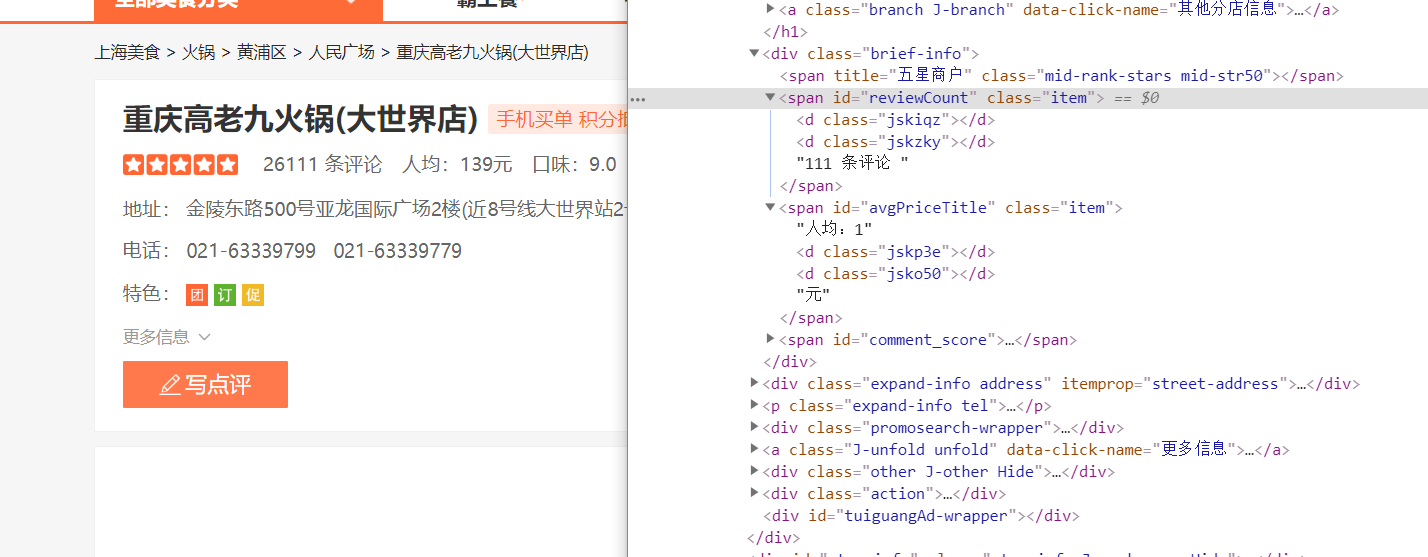The height and width of the screenshot is (557, 1428).
Task: Select the closing </h1> tag row
Action: coord(786,32)
